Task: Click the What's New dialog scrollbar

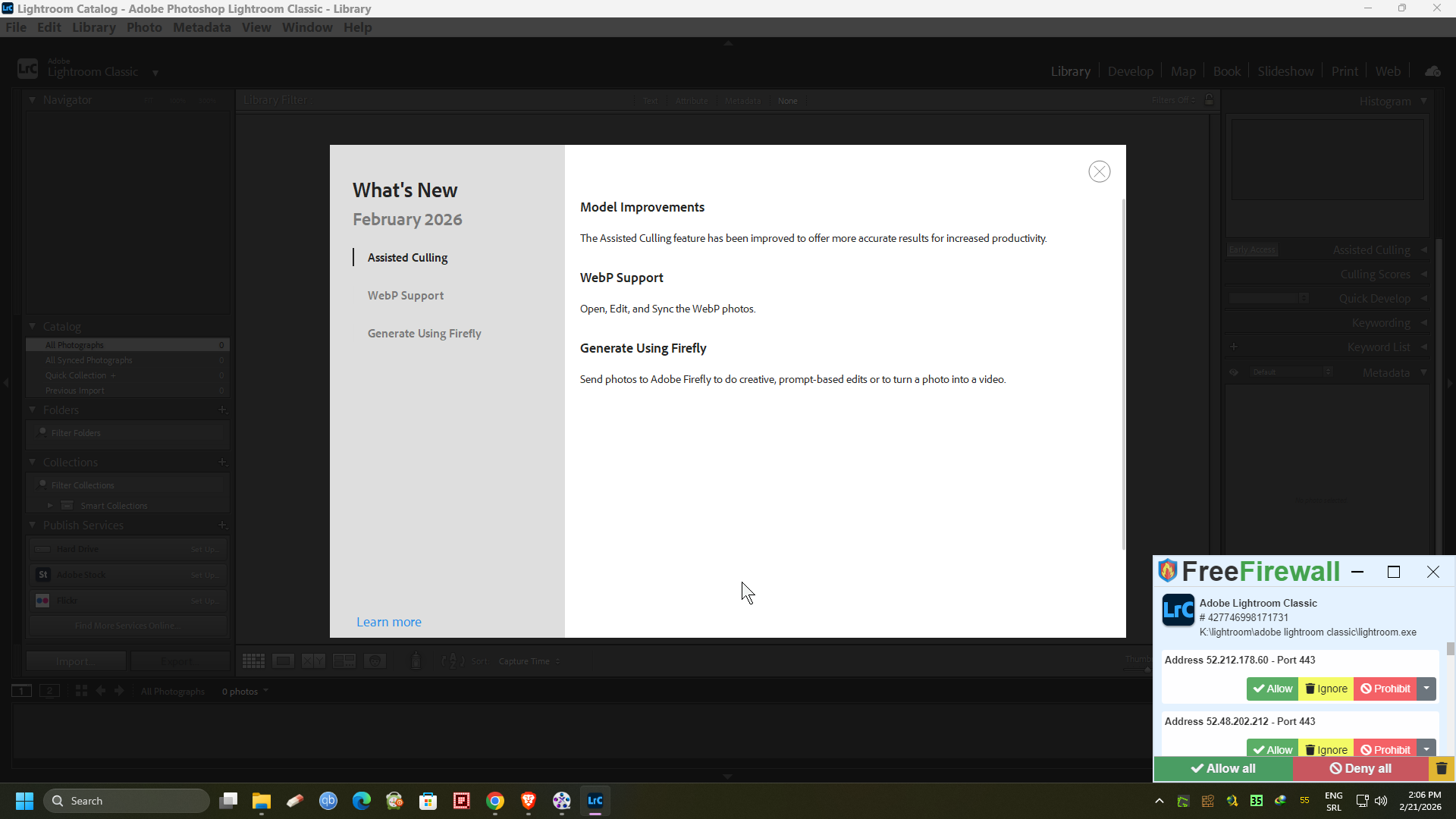Action: click(x=1123, y=374)
